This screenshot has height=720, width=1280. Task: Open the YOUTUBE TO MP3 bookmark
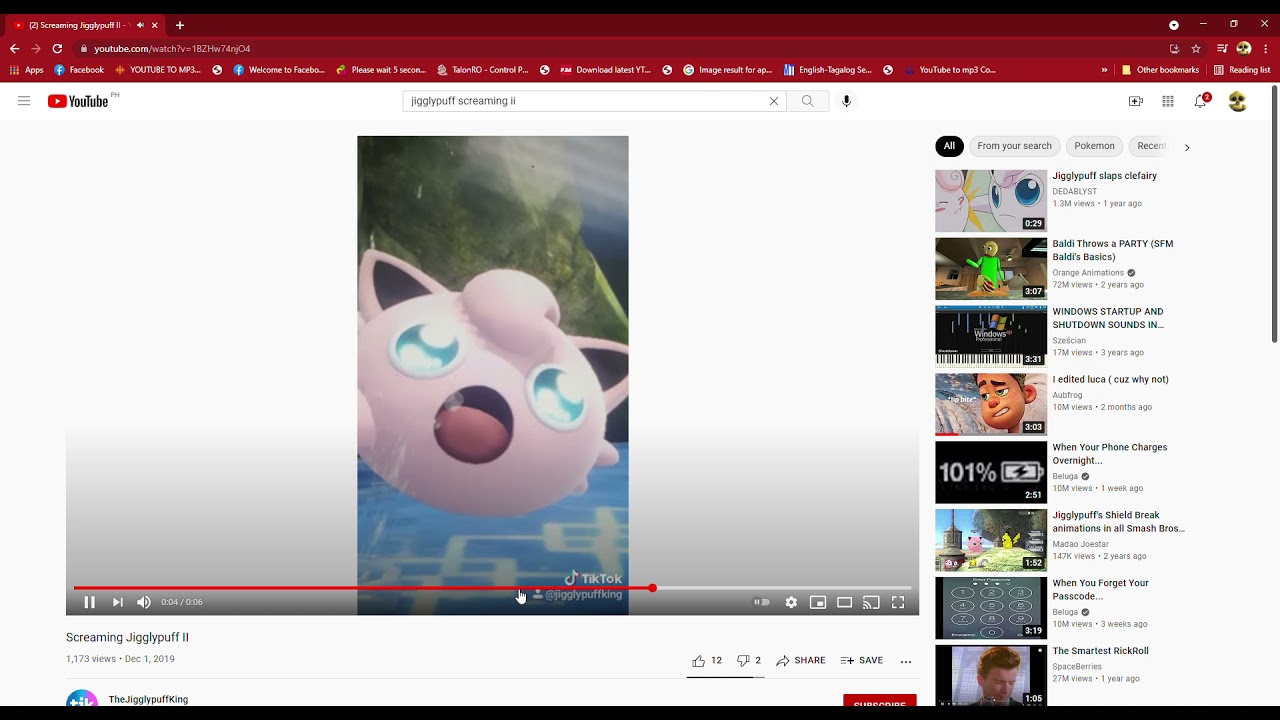click(158, 70)
